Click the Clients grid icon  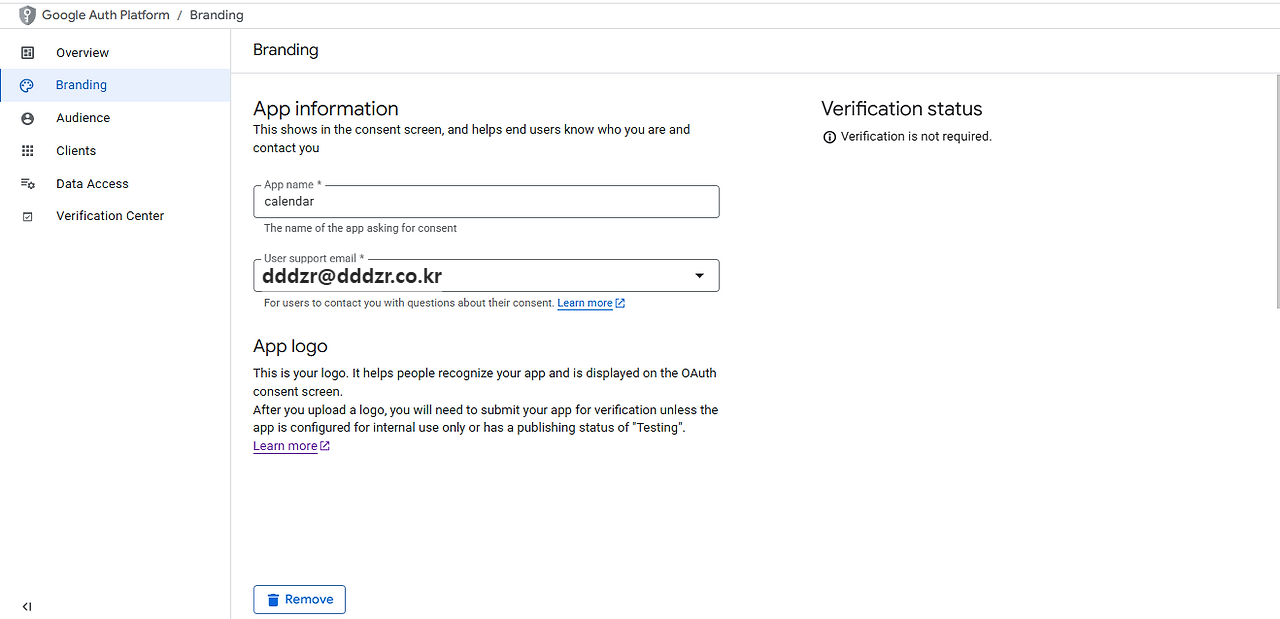(x=28, y=151)
